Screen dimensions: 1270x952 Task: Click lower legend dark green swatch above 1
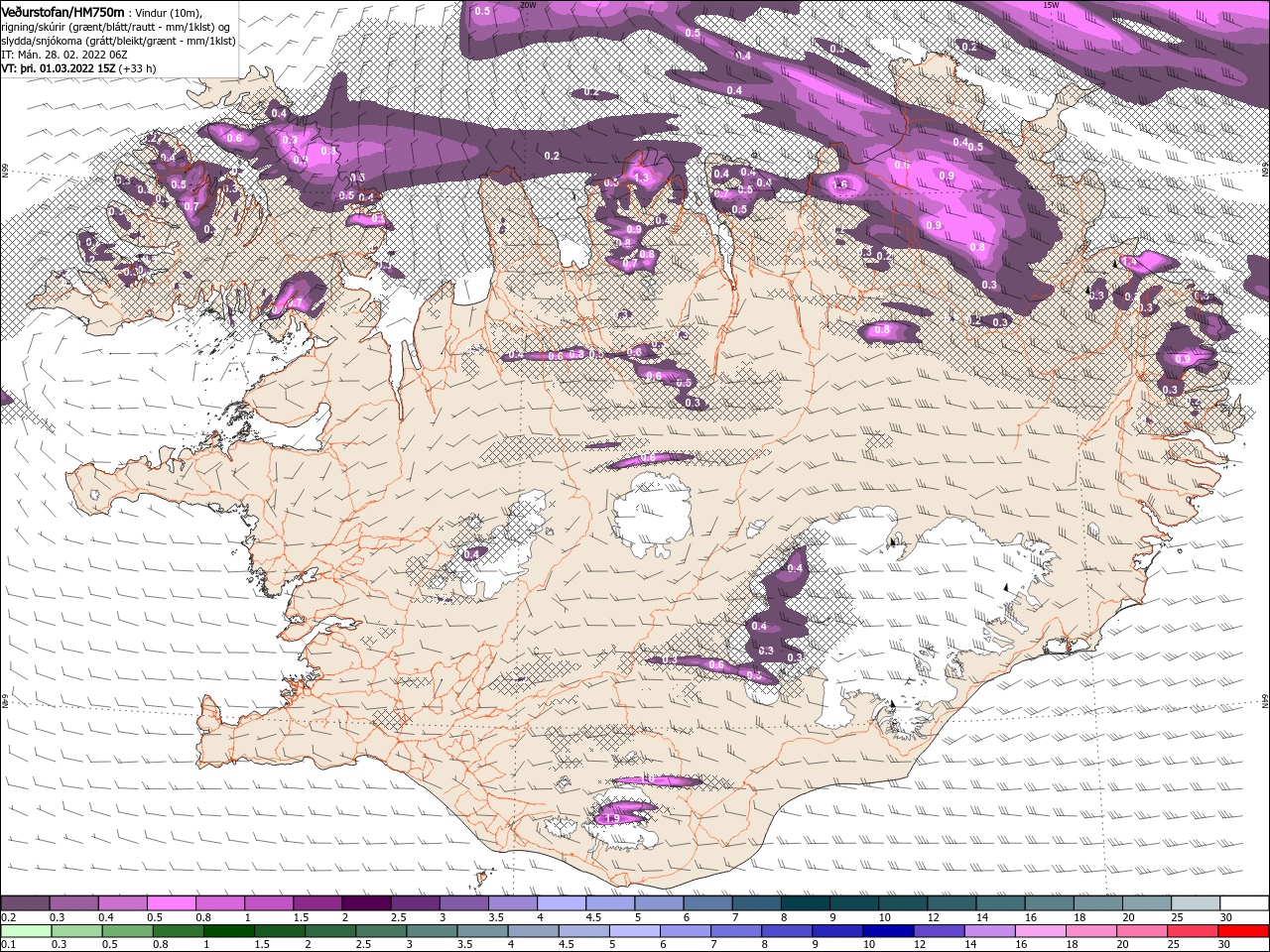click(x=229, y=930)
